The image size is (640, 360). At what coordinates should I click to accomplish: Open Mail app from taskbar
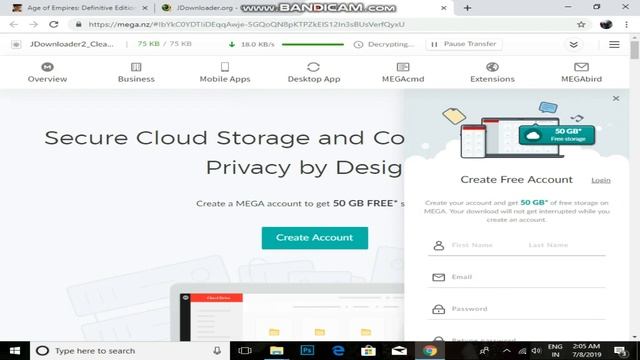399,351
